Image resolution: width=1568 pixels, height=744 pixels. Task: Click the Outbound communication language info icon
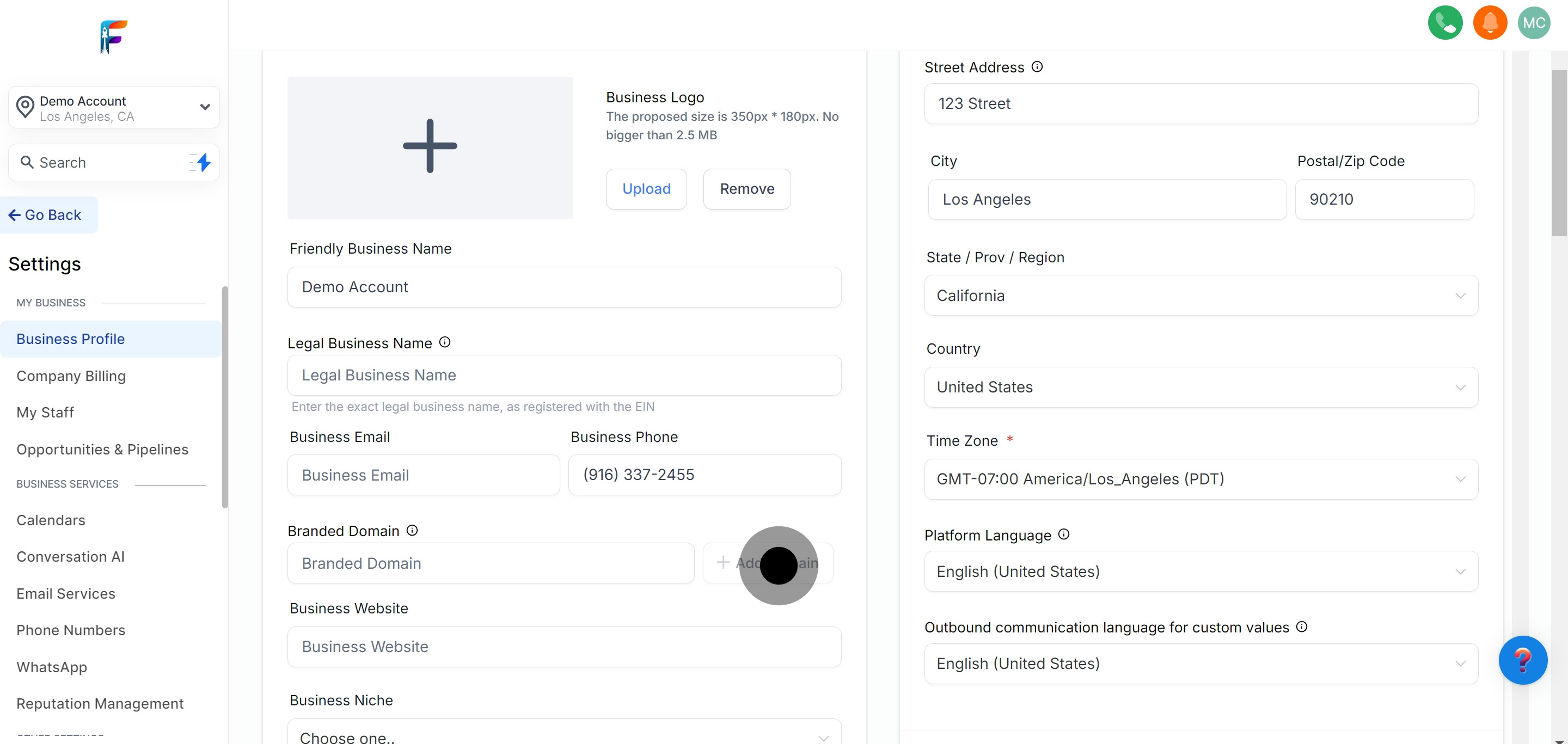coord(1301,626)
